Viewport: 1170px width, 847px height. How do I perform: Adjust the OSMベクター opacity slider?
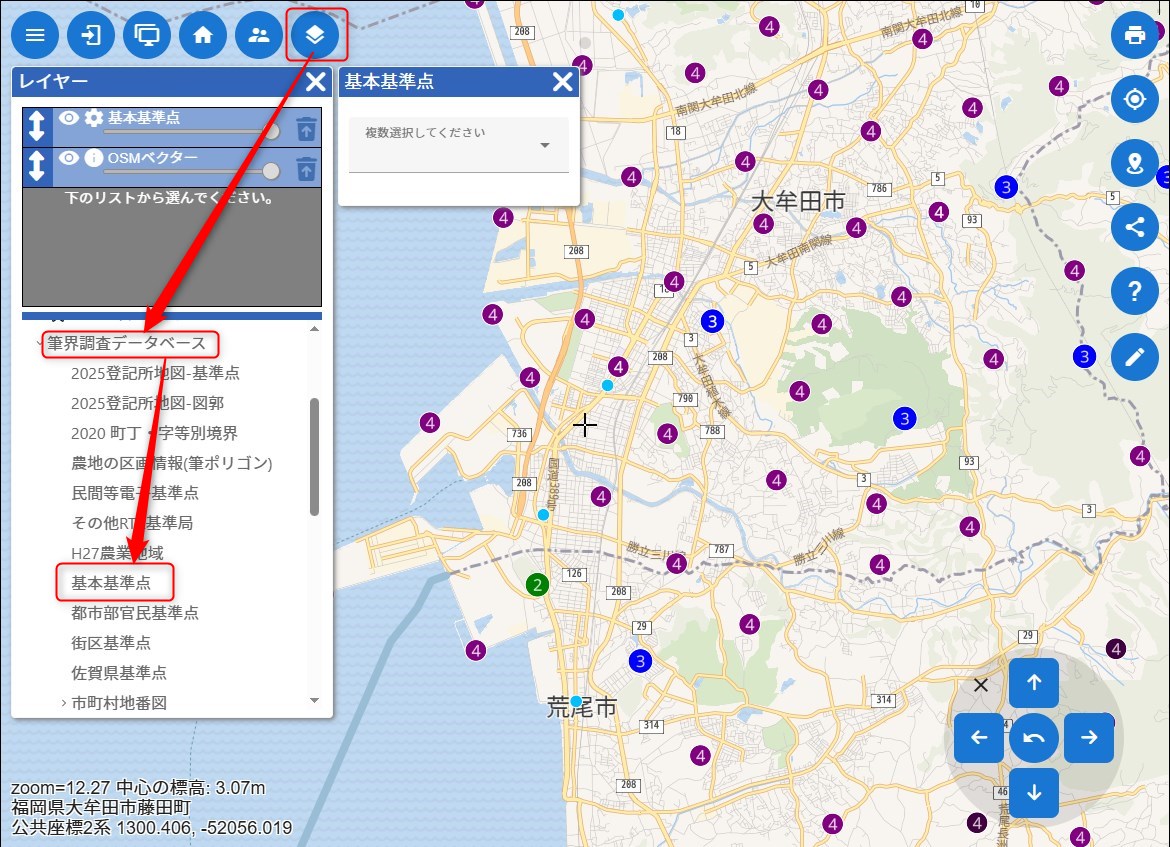point(270,171)
